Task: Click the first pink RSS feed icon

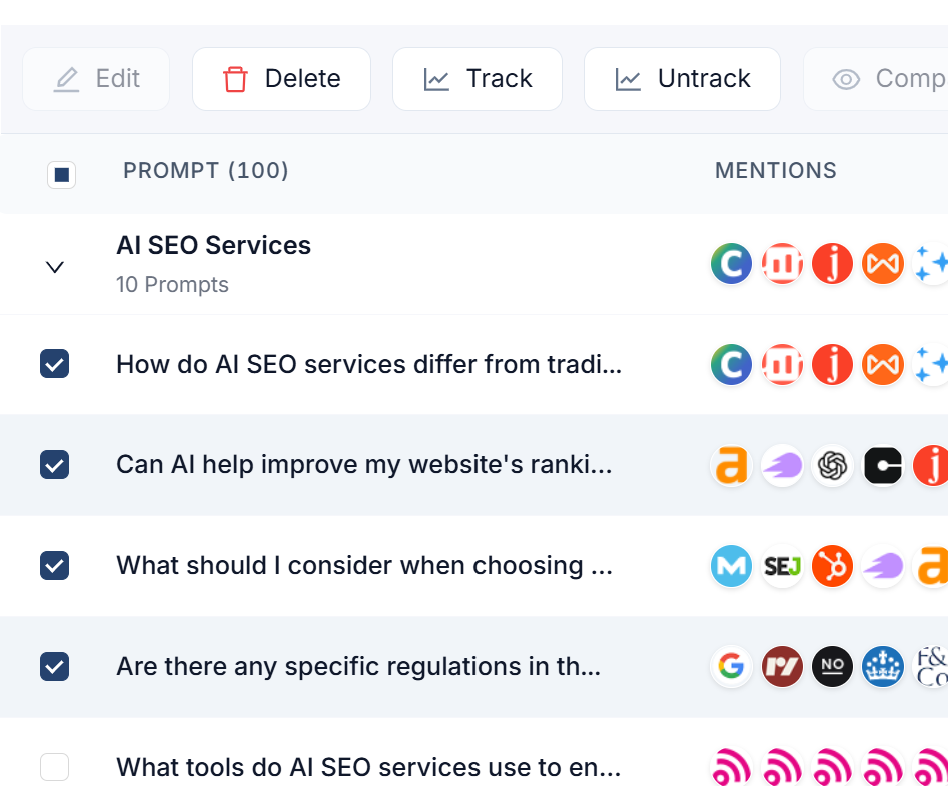Action: (731, 767)
